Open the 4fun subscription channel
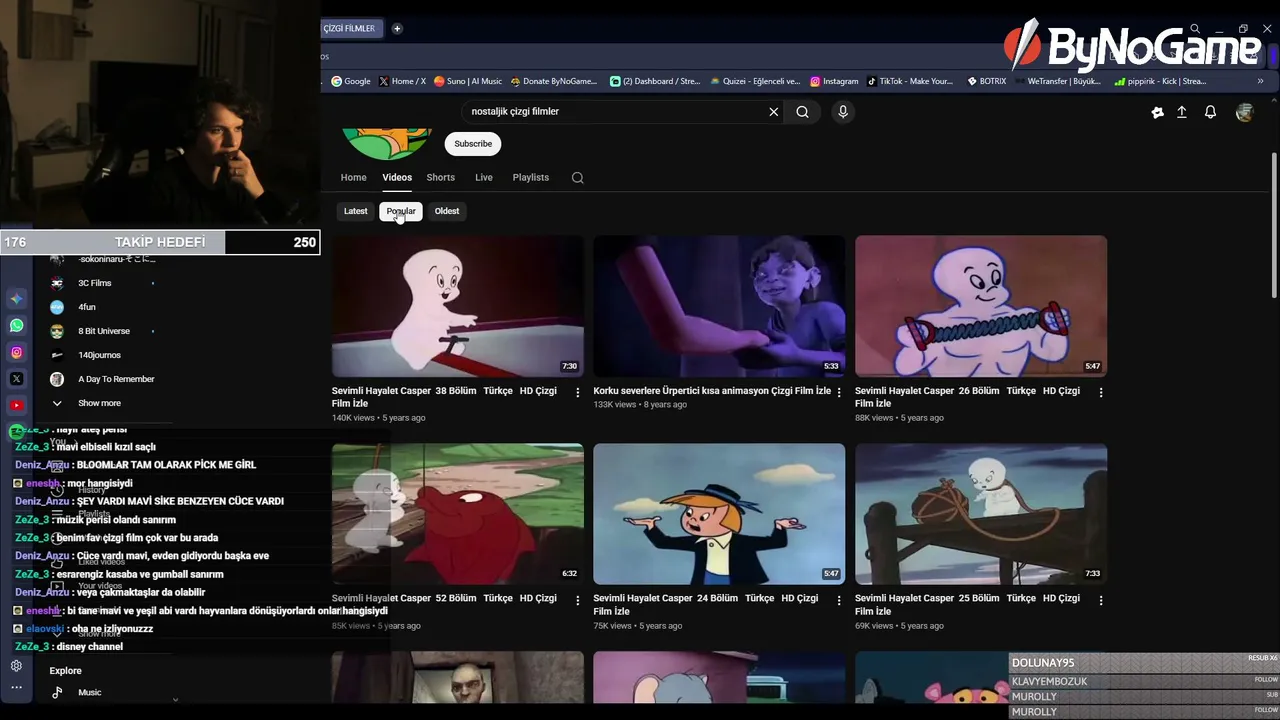The width and height of the screenshot is (1280, 720). point(87,307)
